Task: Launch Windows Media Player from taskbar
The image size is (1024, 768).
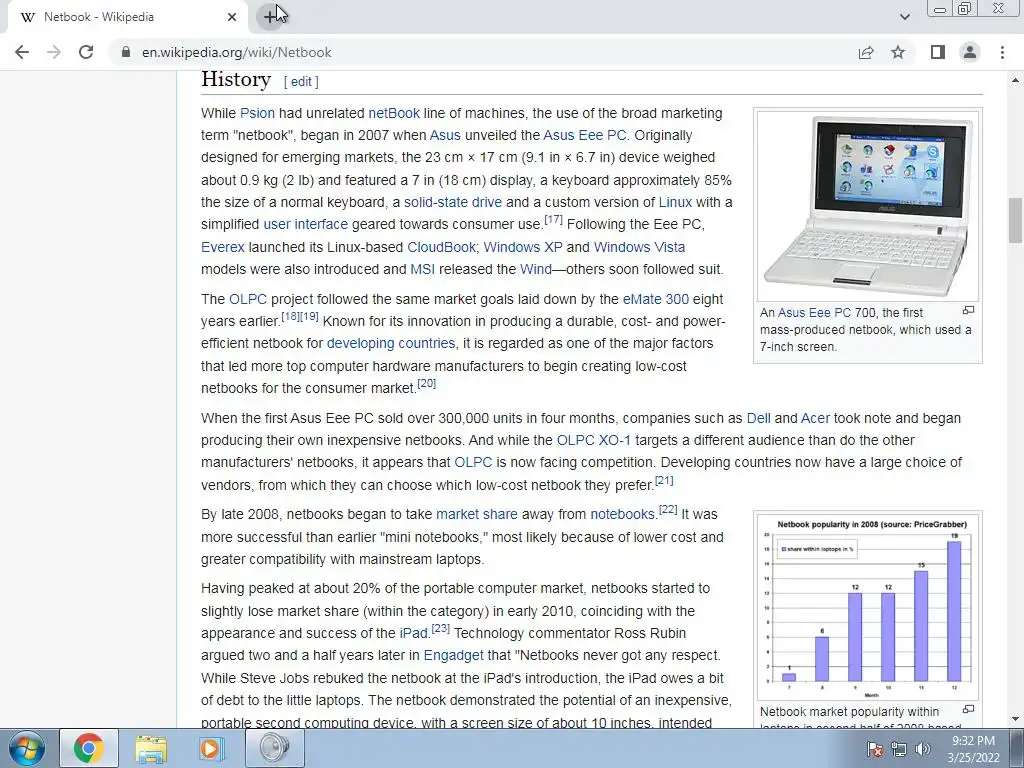Action: tap(212, 748)
